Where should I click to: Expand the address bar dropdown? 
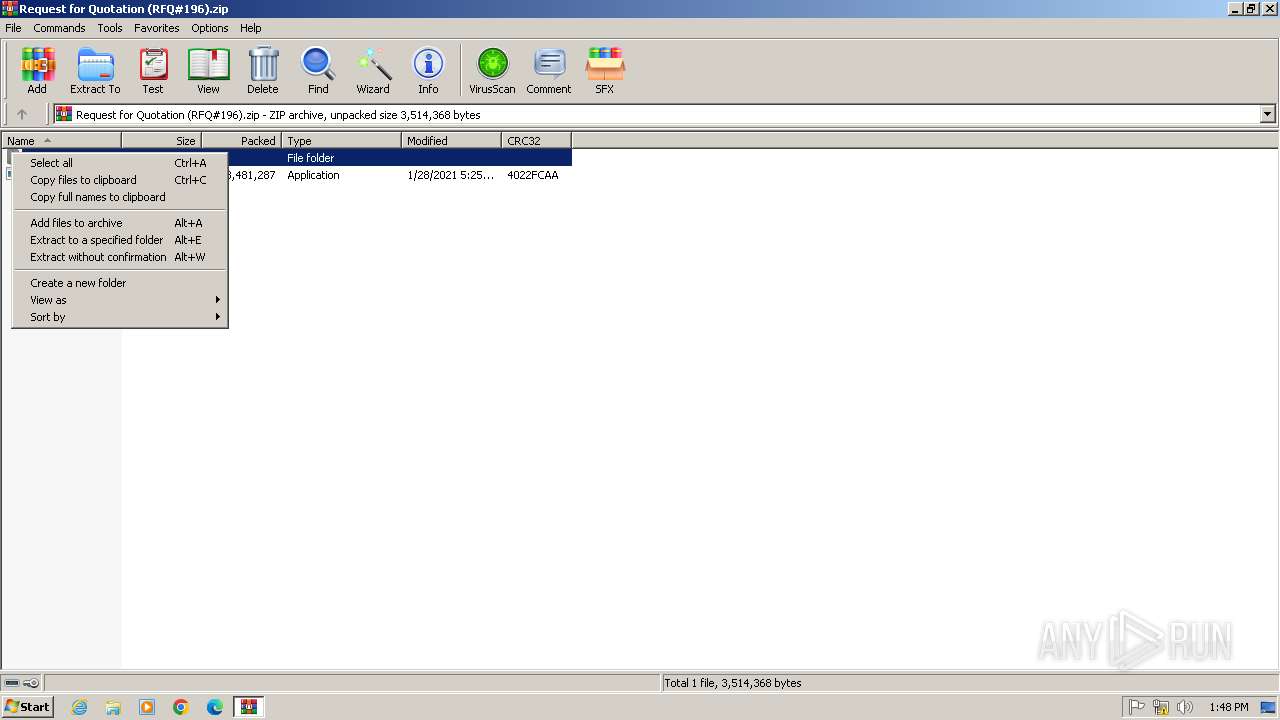1268,114
